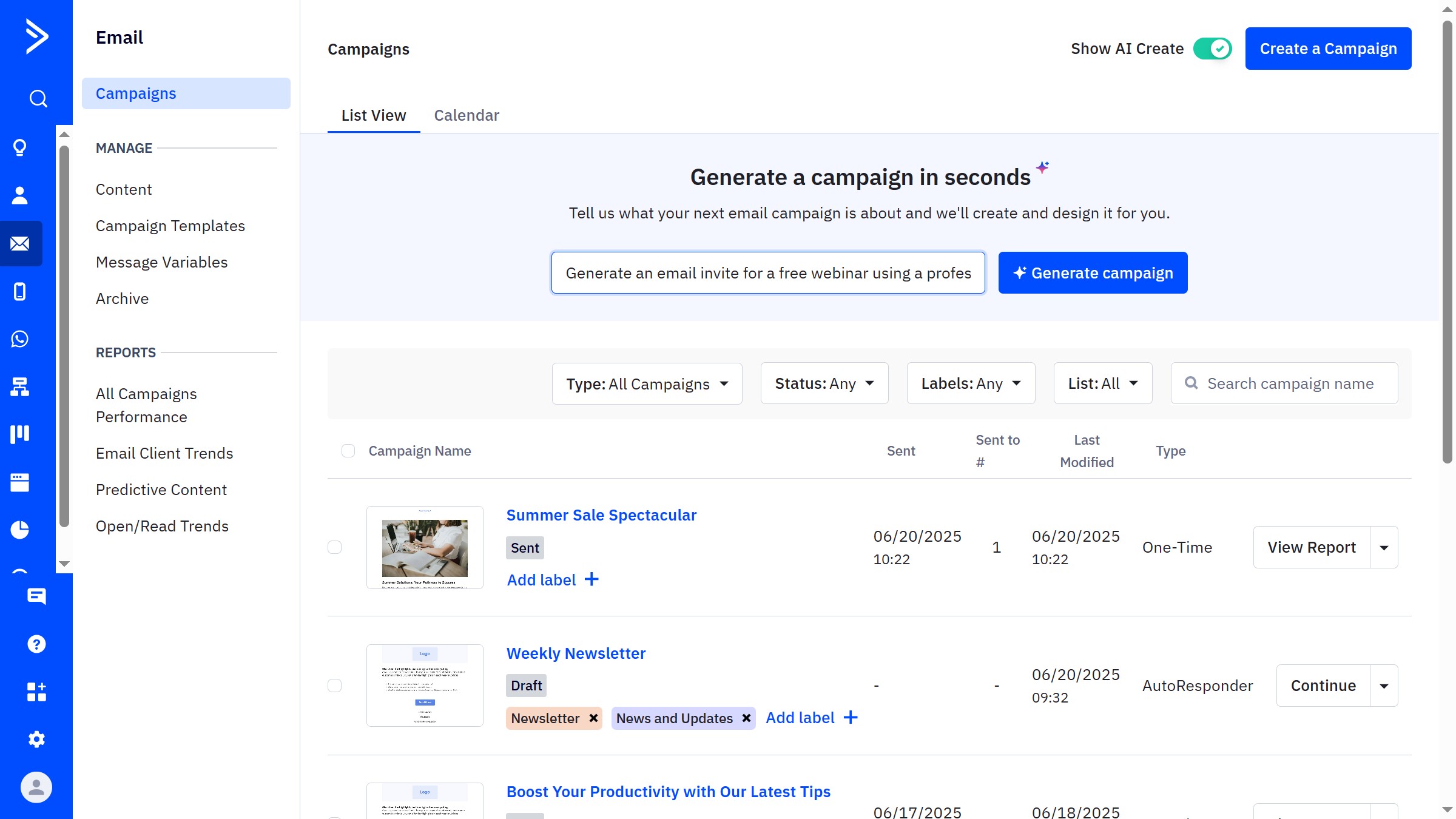The height and width of the screenshot is (819, 1456).
Task: Open the help question mark icon
Action: [x=36, y=644]
